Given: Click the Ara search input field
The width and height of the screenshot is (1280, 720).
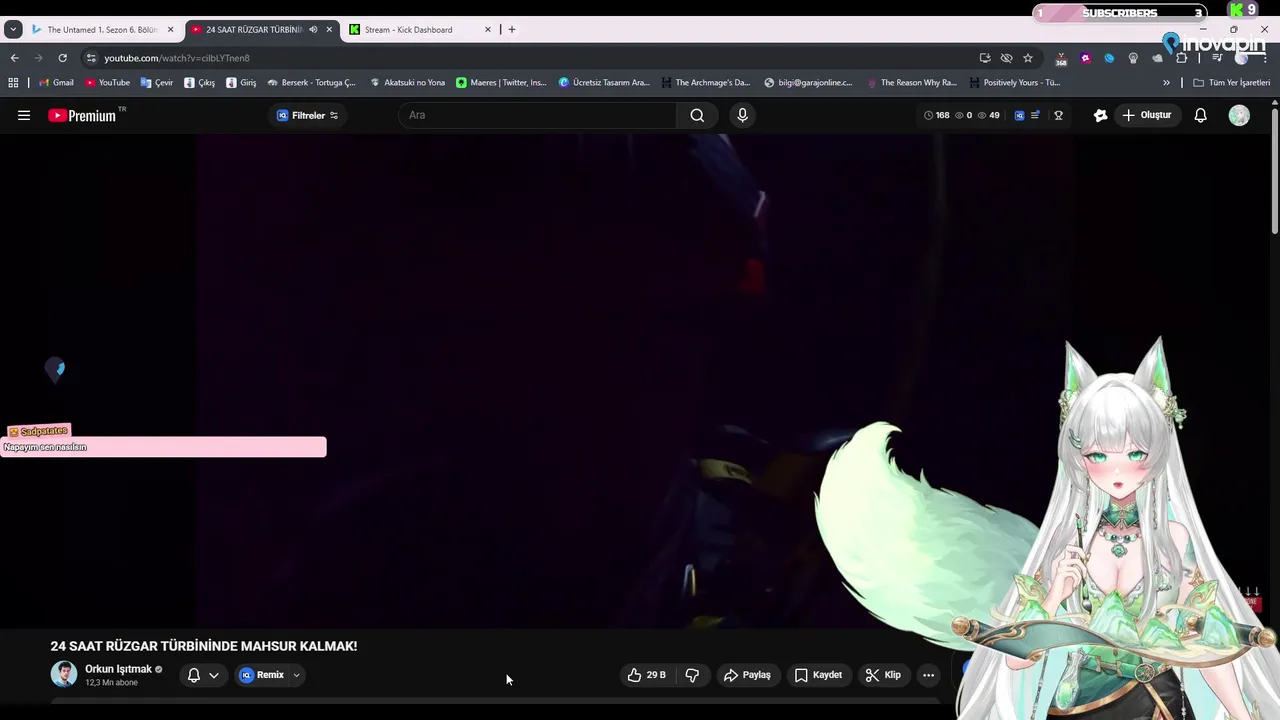Looking at the screenshot, I should (x=538, y=115).
